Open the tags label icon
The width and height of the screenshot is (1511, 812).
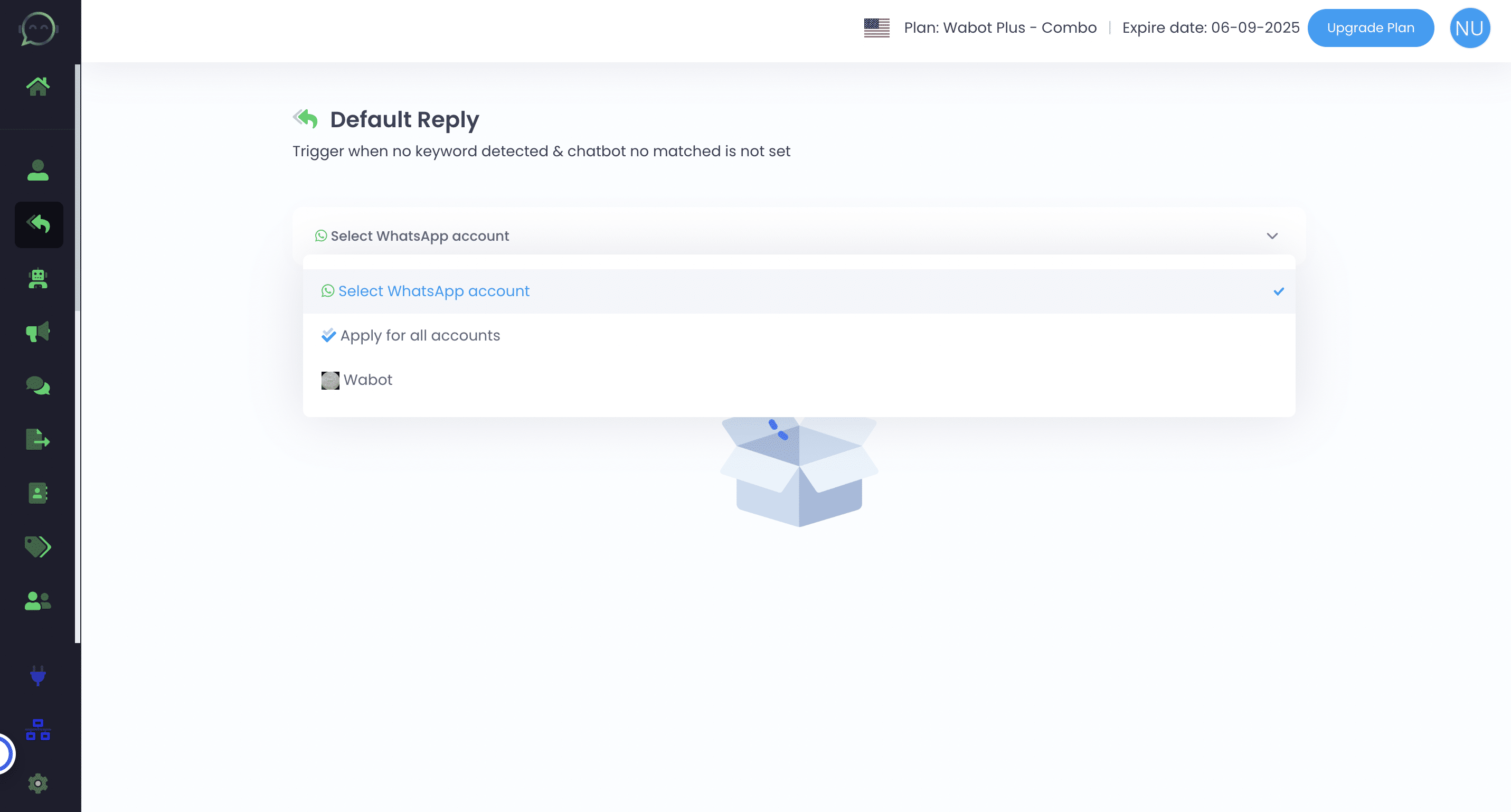pos(38,547)
